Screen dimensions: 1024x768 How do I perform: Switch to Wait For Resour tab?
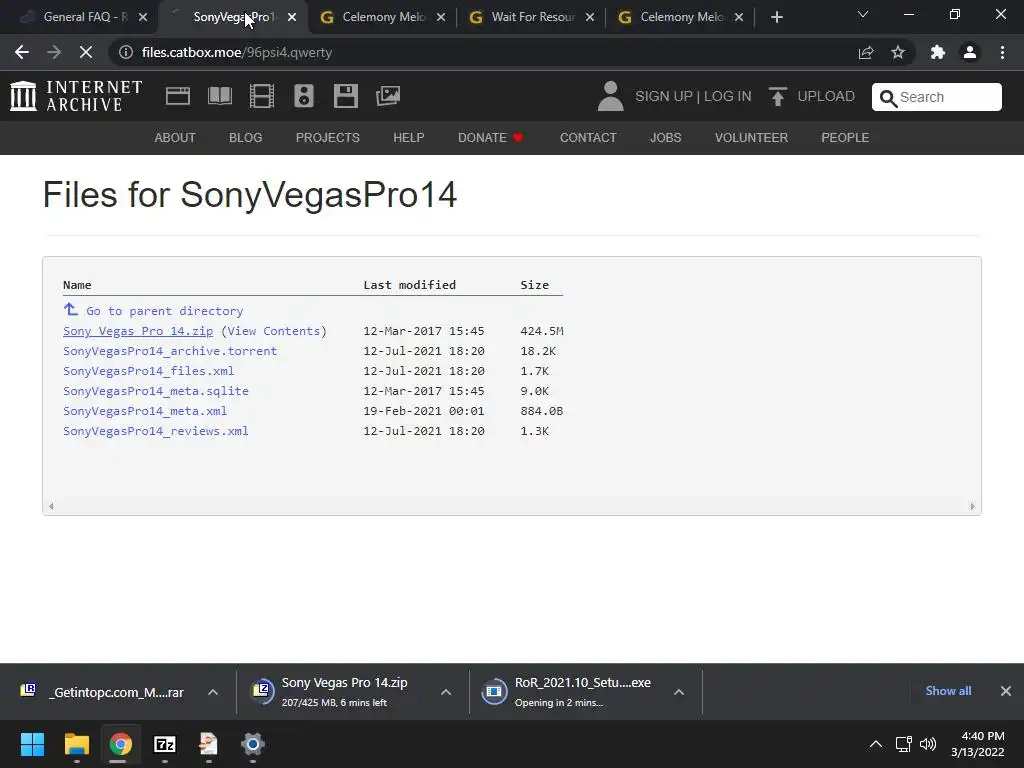click(x=532, y=17)
